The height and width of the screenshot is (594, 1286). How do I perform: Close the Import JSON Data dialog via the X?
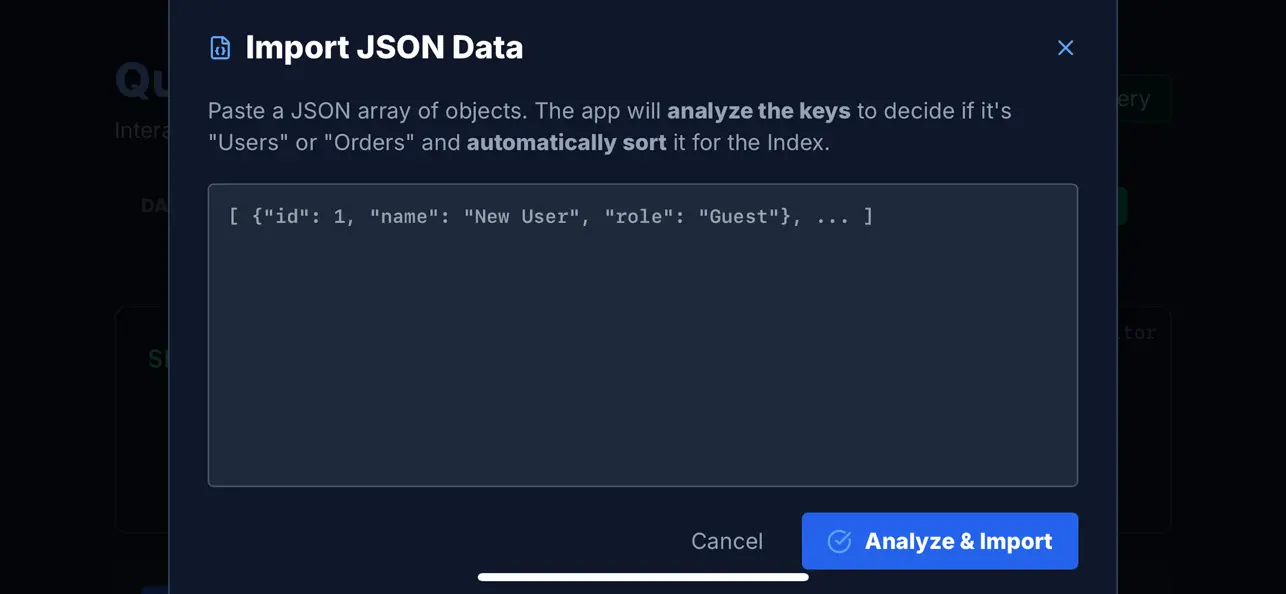coord(1065,47)
